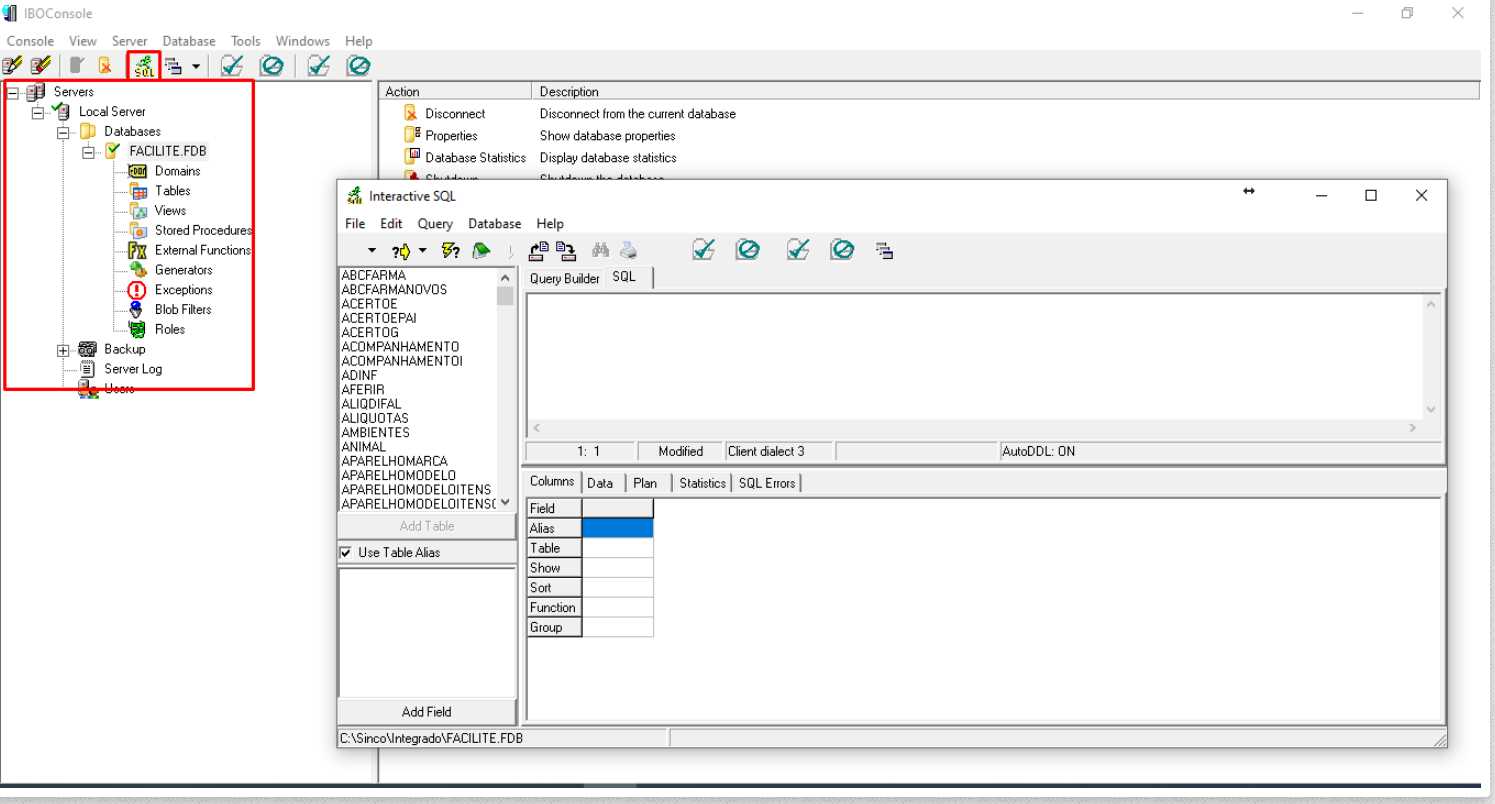1495x804 pixels.
Task: Click the binoculars find icon
Action: coord(601,251)
